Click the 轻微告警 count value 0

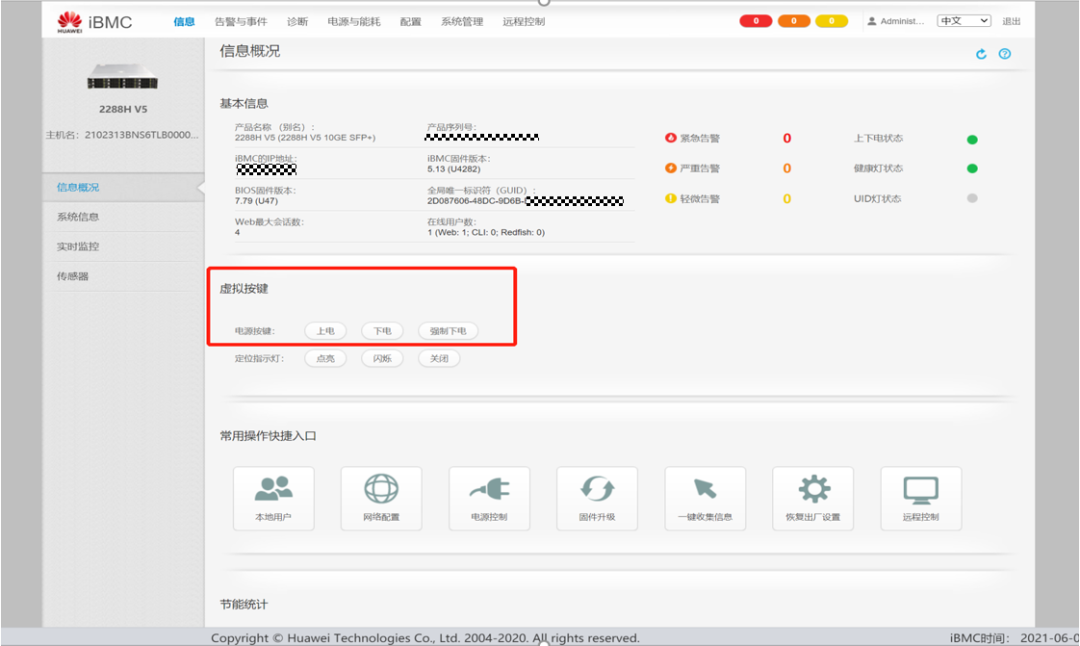click(x=787, y=199)
